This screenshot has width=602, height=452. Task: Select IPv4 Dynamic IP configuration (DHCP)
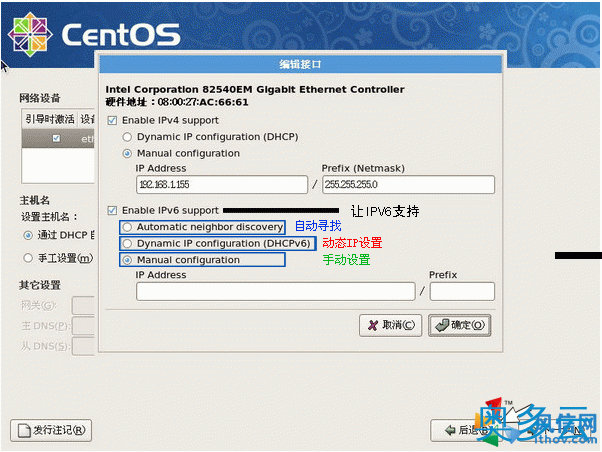click(127, 137)
